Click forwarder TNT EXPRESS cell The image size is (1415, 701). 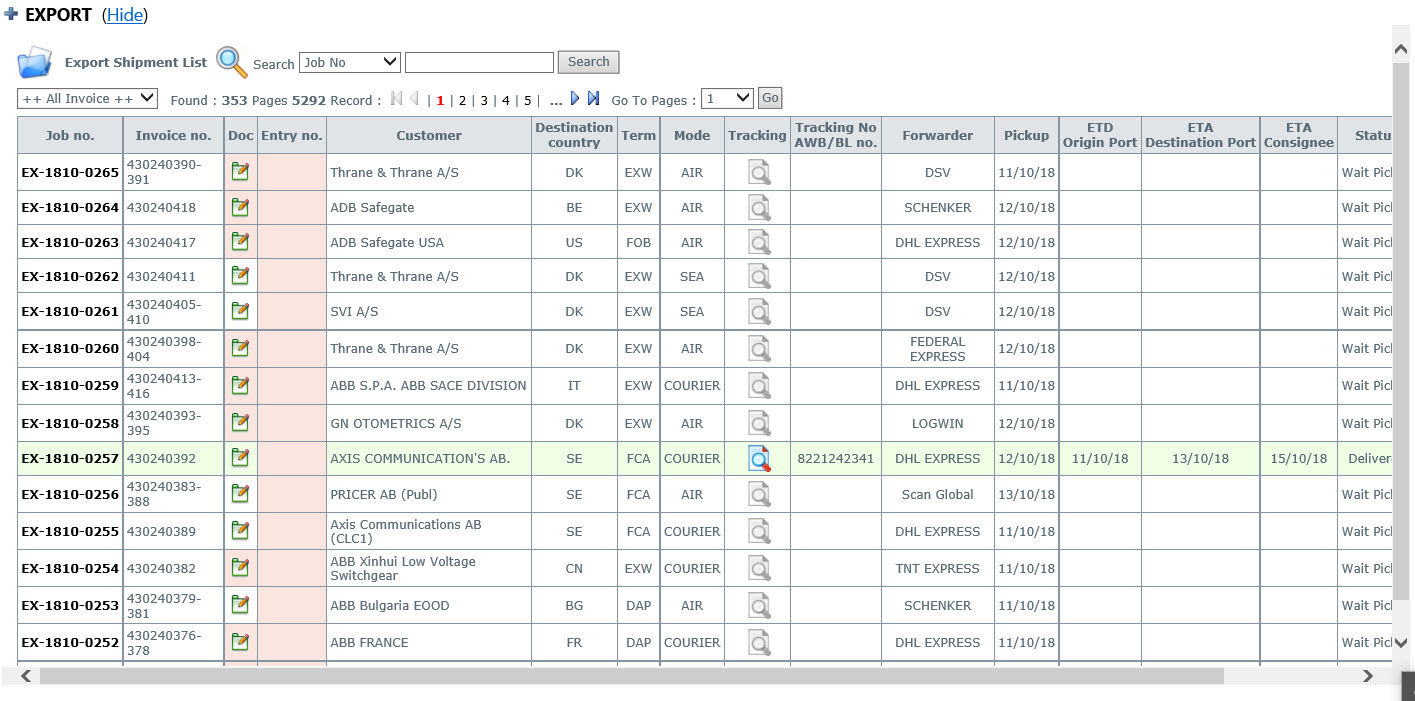(x=938, y=569)
